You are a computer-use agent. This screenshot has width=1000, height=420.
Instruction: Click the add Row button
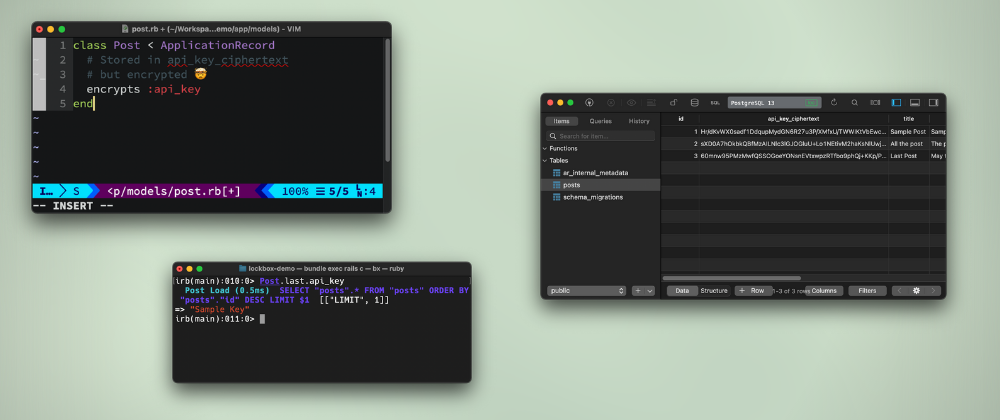coord(754,290)
